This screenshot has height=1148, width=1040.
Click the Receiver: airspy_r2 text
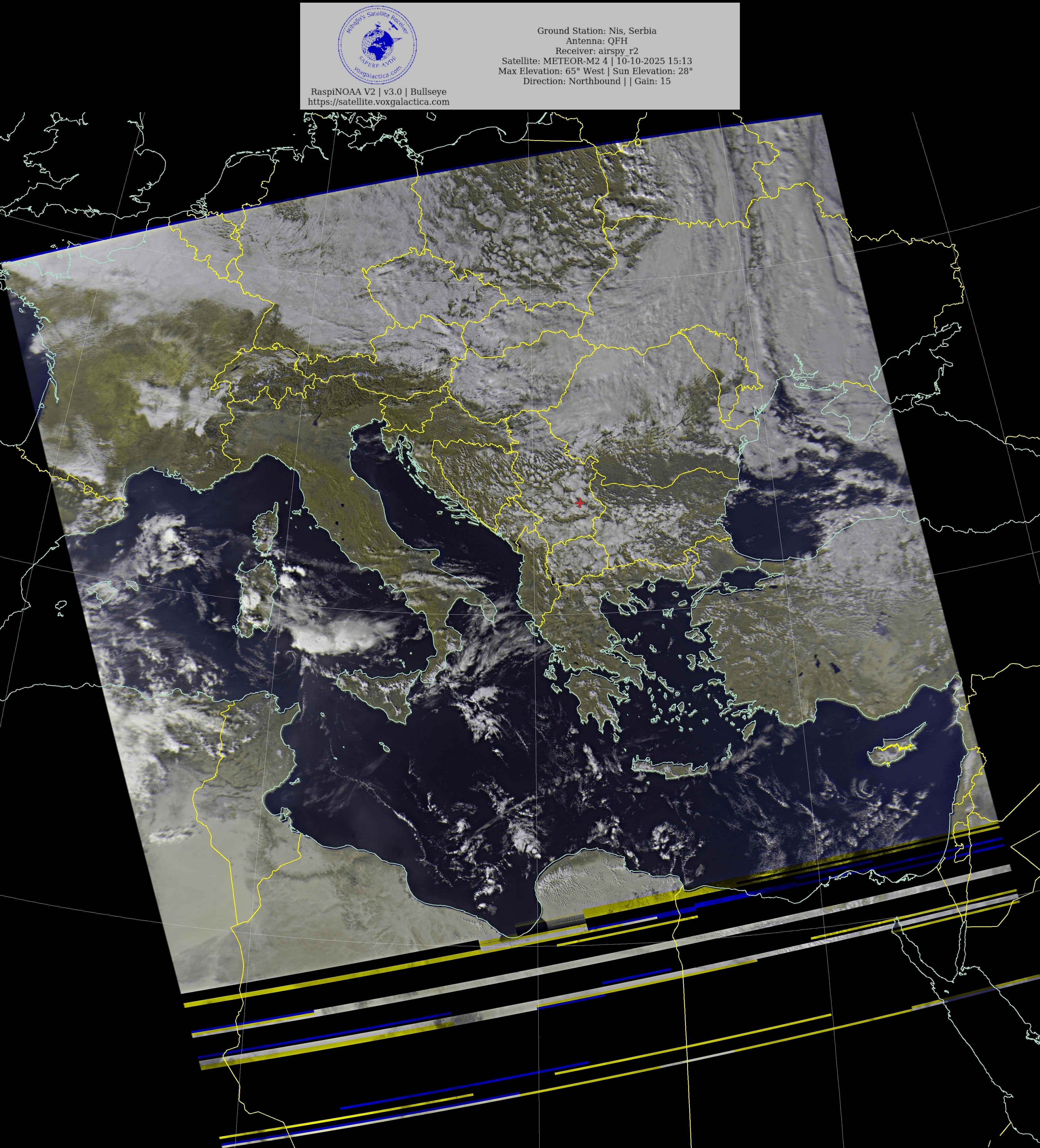(x=596, y=51)
